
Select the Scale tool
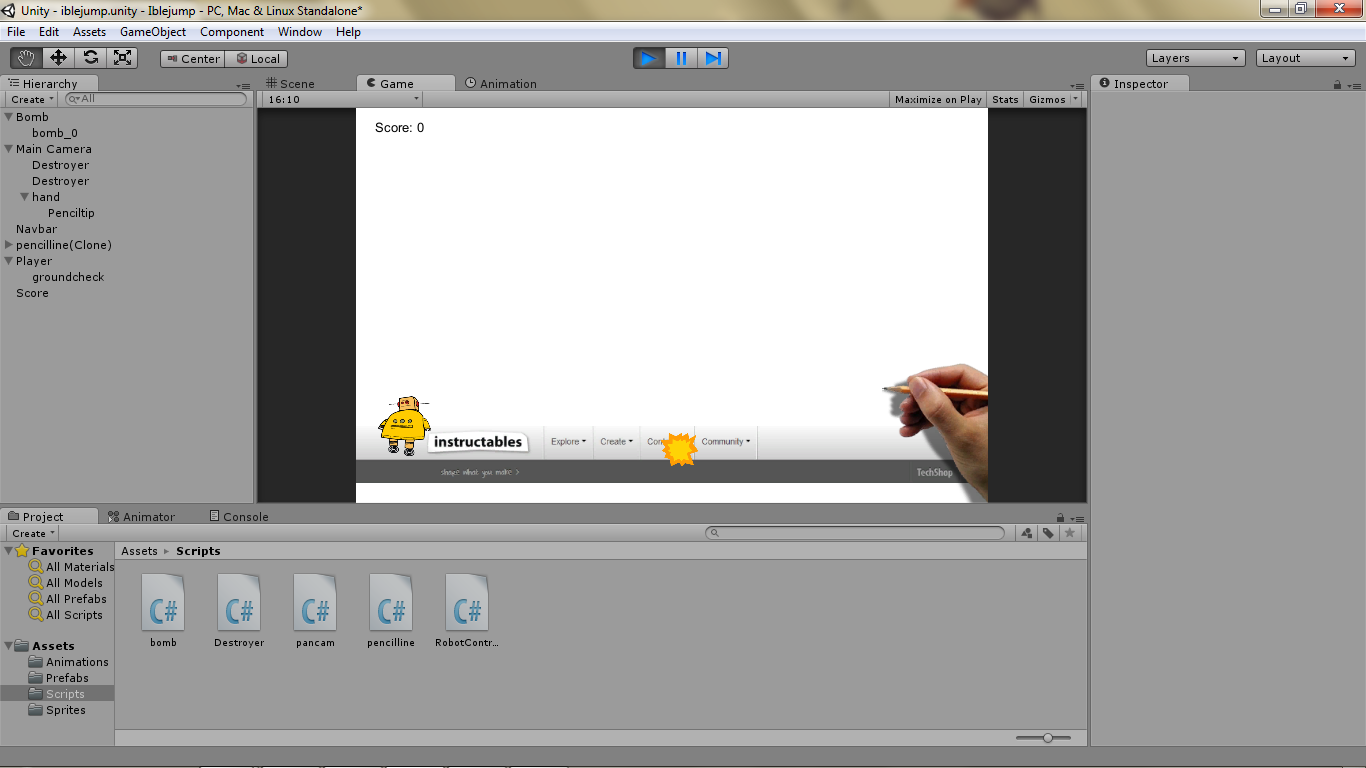(122, 58)
